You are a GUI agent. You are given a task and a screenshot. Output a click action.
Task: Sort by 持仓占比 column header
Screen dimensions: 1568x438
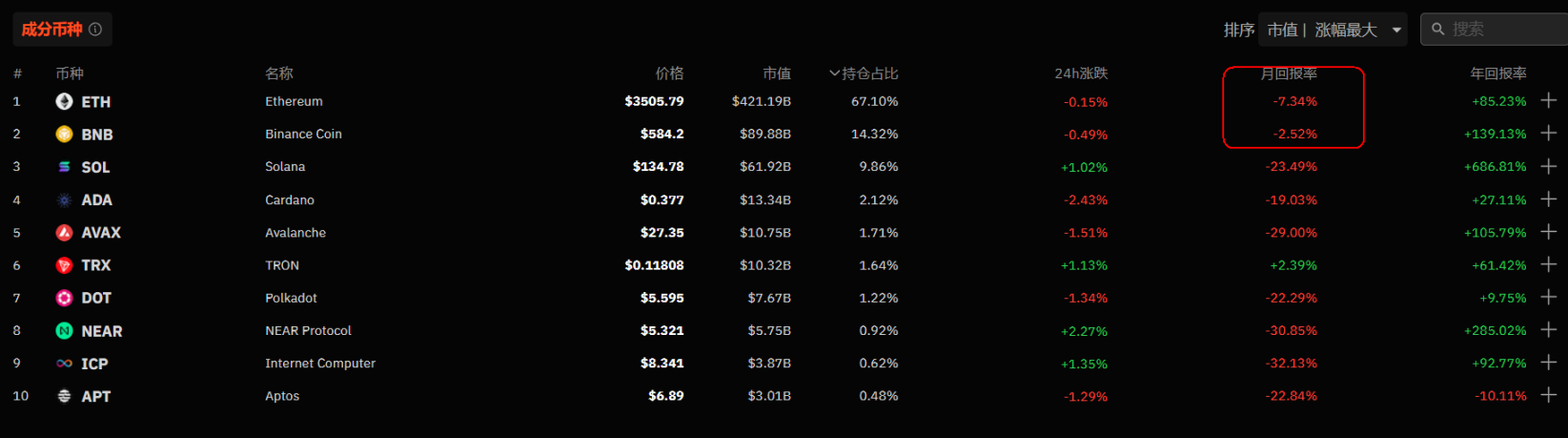pyautogui.click(x=864, y=73)
